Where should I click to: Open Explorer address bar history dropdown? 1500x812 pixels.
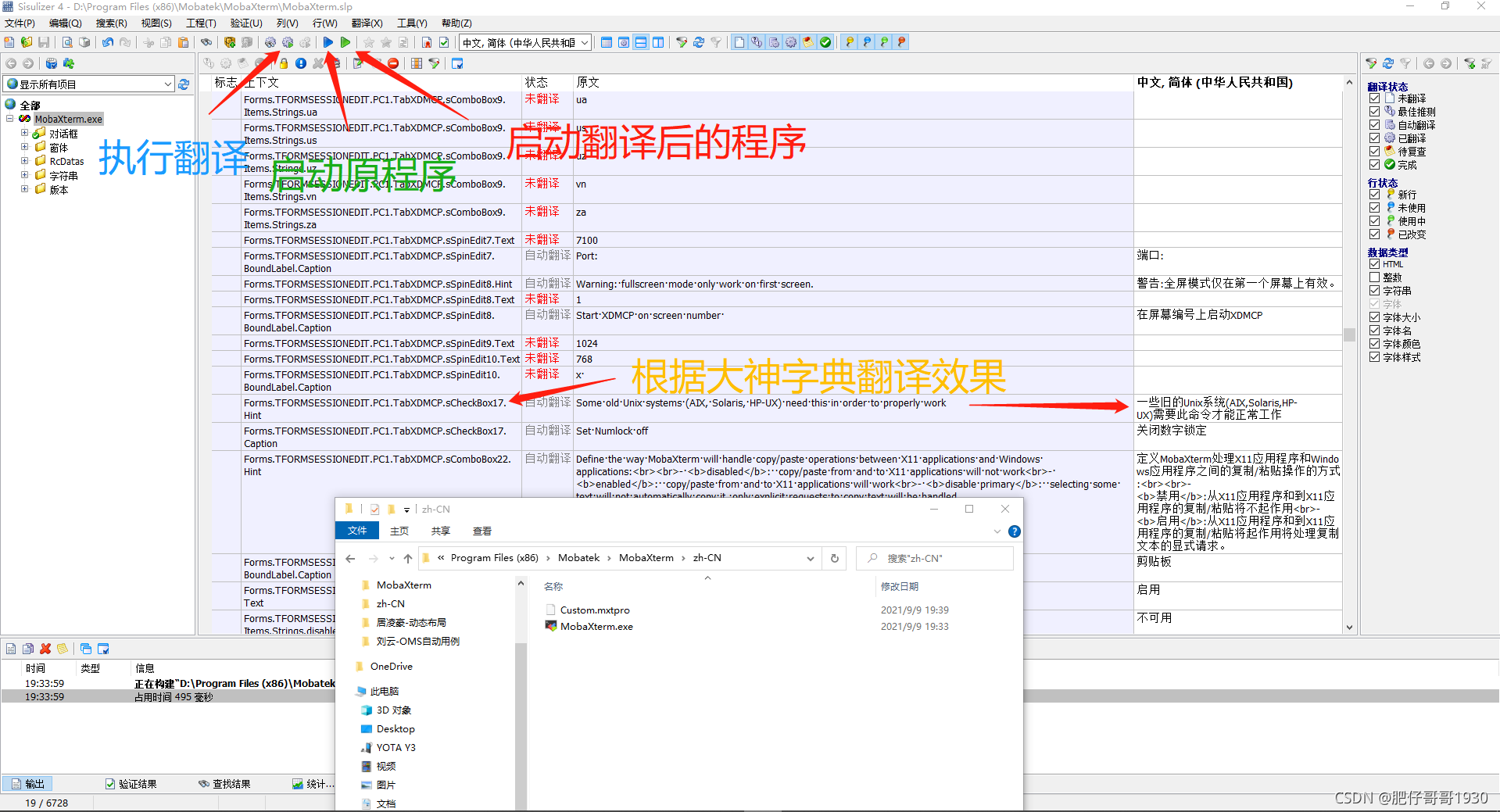[x=811, y=558]
